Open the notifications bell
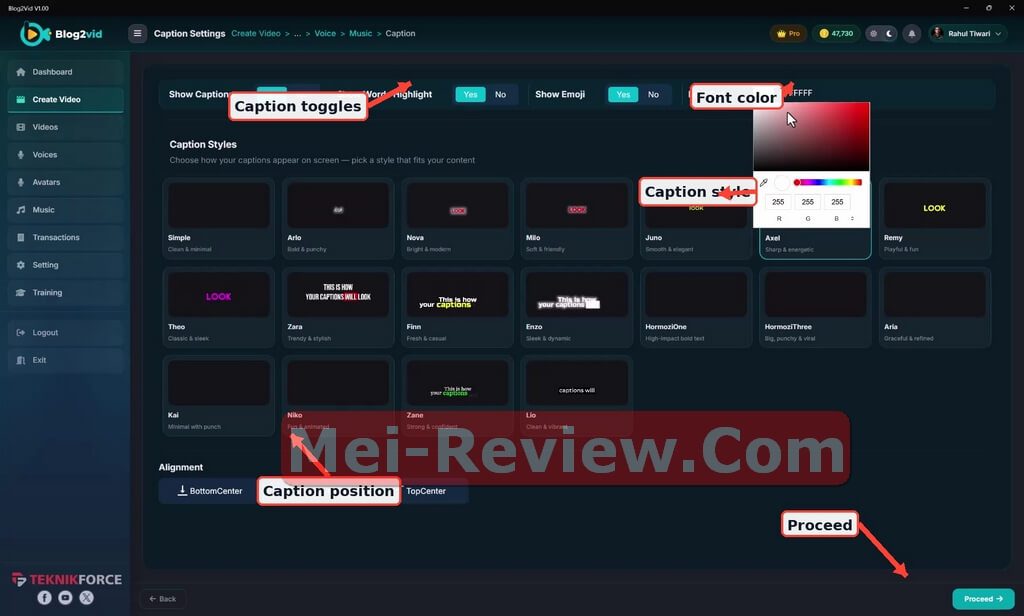The height and width of the screenshot is (616, 1024). pyautogui.click(x=912, y=33)
